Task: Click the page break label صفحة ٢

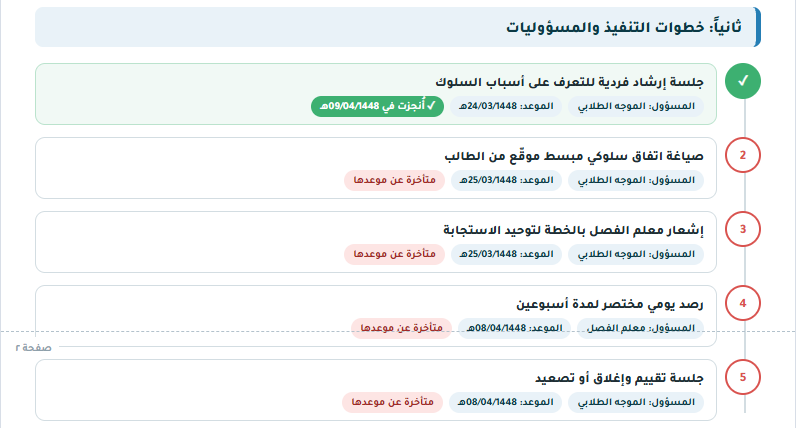Action: pos(33,348)
